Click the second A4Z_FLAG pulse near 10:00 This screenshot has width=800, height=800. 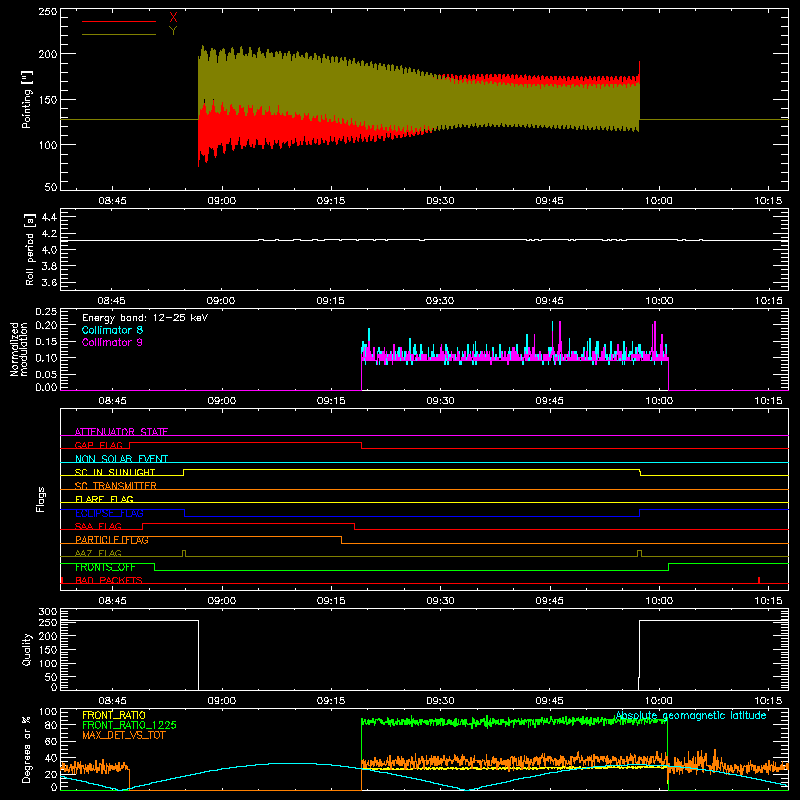639,554
